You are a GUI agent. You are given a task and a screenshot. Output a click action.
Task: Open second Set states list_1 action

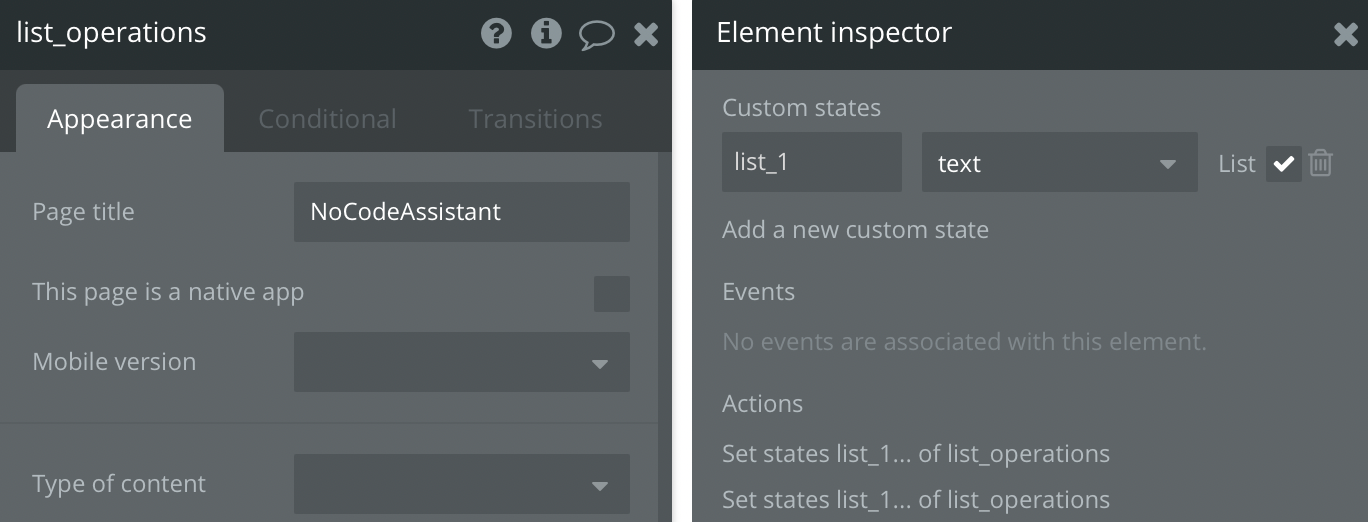[x=916, y=499]
